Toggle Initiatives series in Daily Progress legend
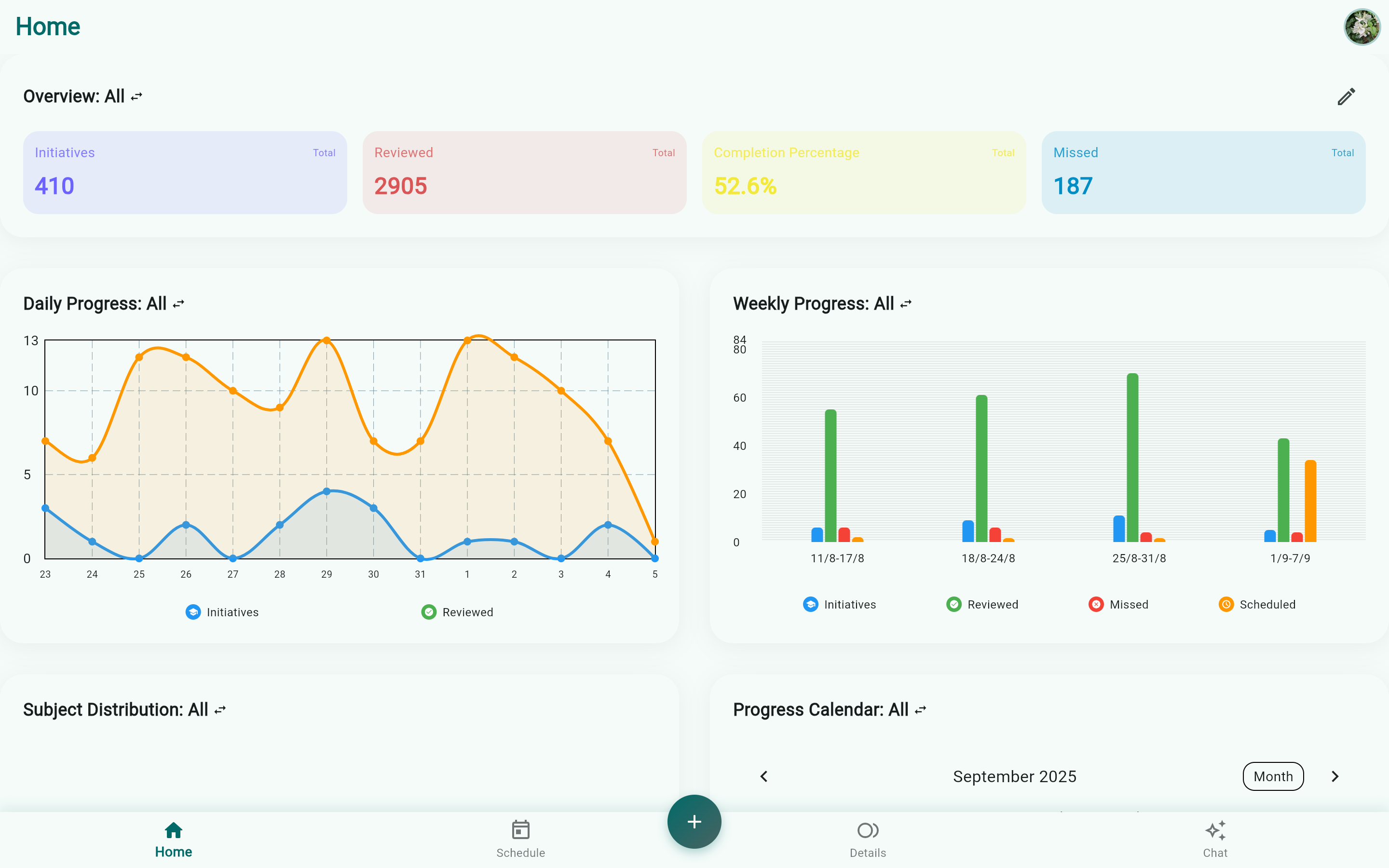 coord(222,612)
